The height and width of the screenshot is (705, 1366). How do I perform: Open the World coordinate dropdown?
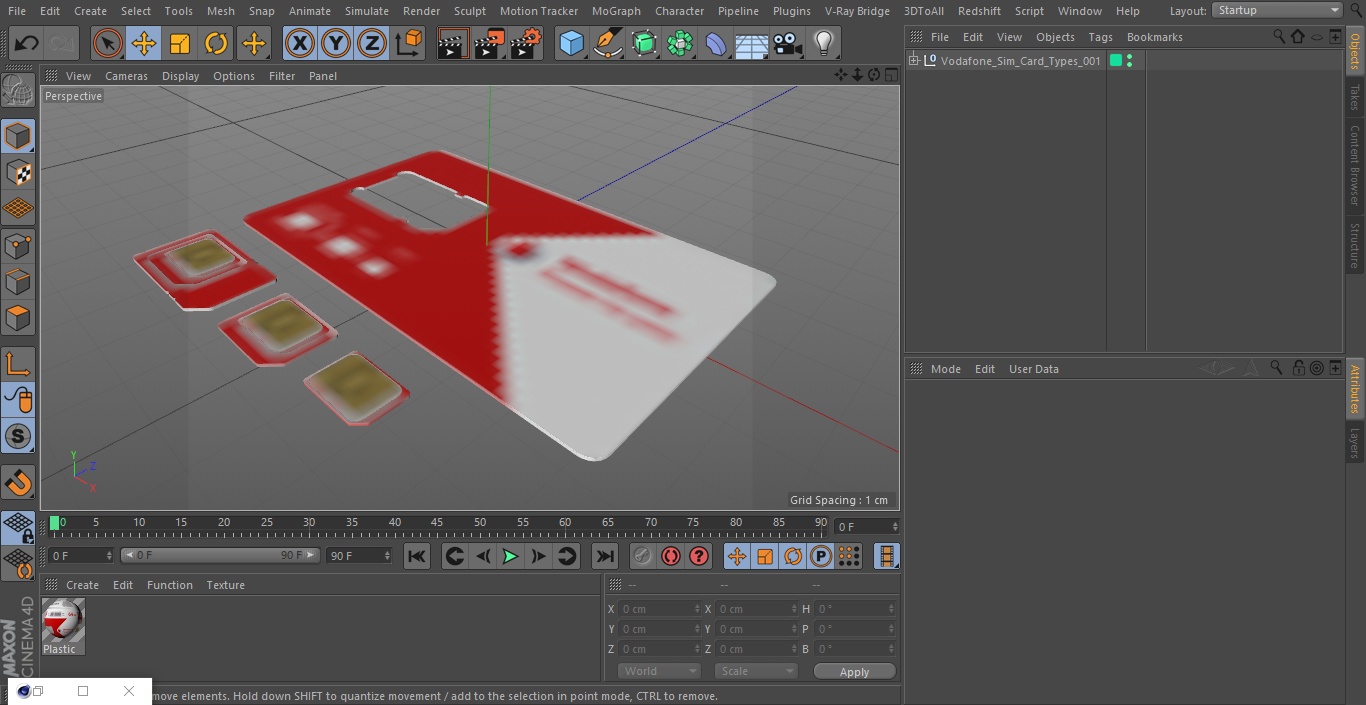(x=659, y=671)
